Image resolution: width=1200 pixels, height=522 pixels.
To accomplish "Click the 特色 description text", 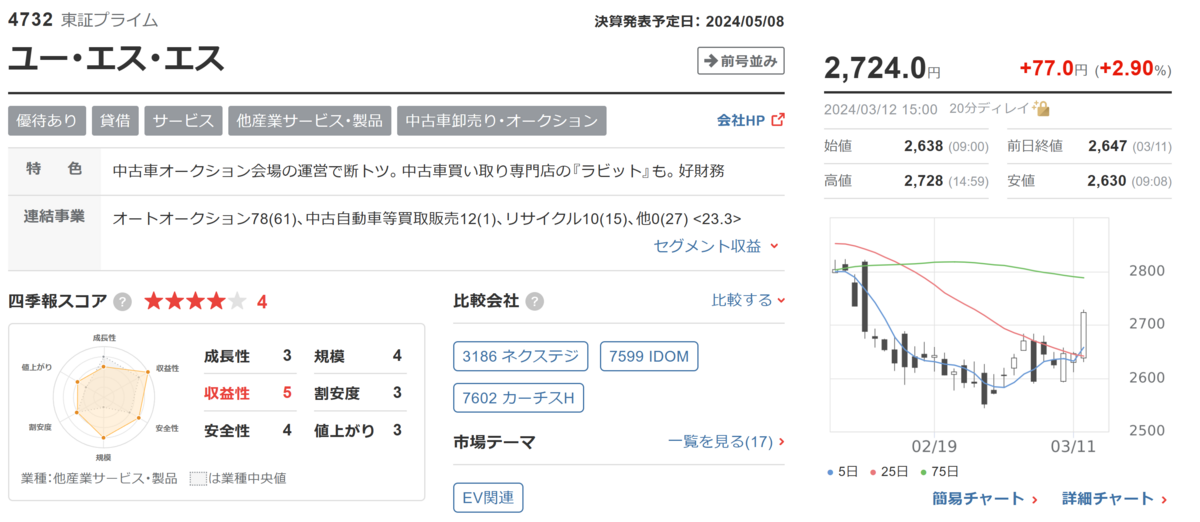I will coord(418,171).
